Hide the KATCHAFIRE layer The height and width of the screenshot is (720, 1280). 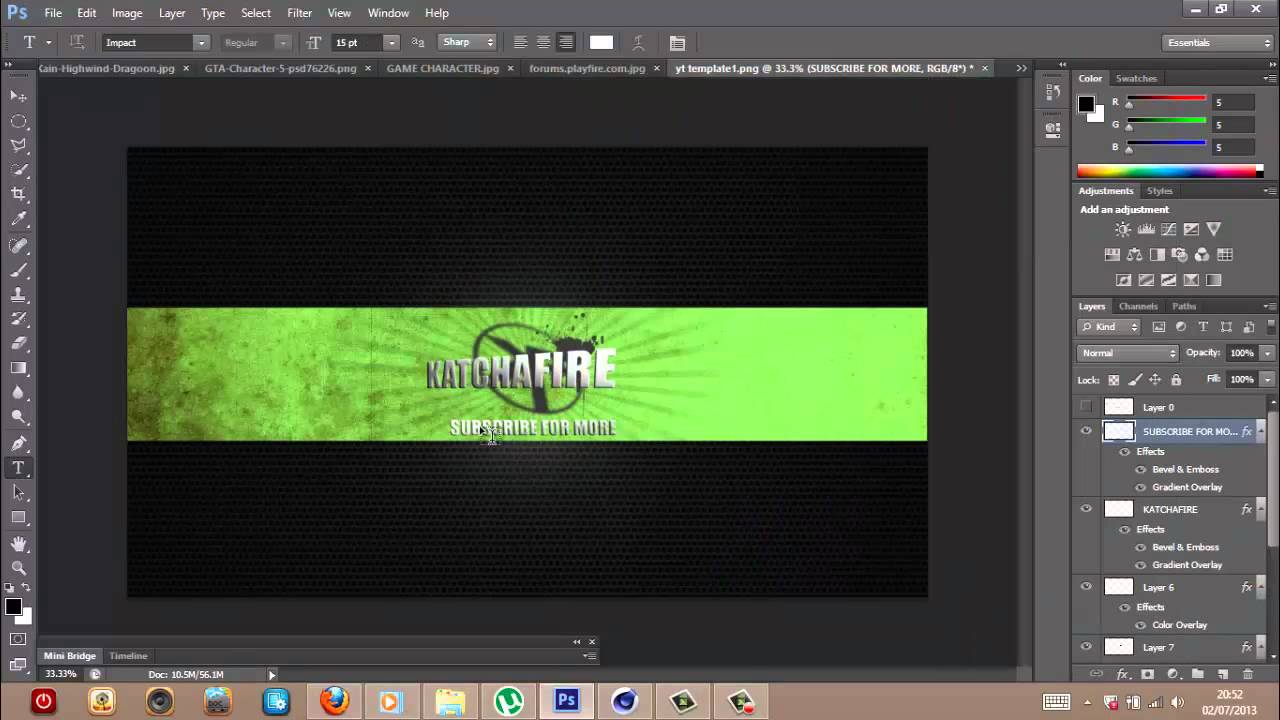[1086, 509]
